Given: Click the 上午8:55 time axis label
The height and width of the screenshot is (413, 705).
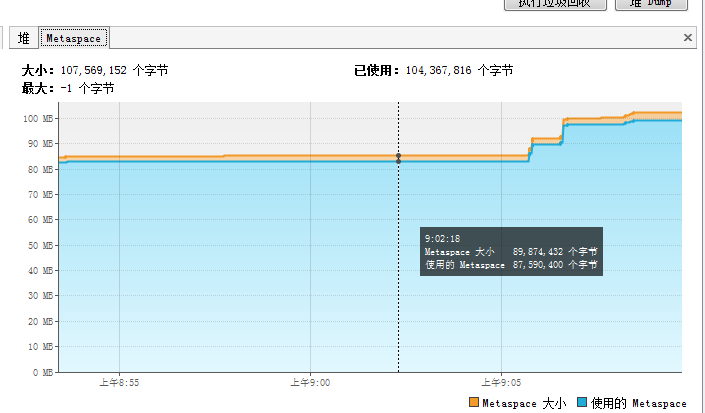Looking at the screenshot, I should (119, 383).
